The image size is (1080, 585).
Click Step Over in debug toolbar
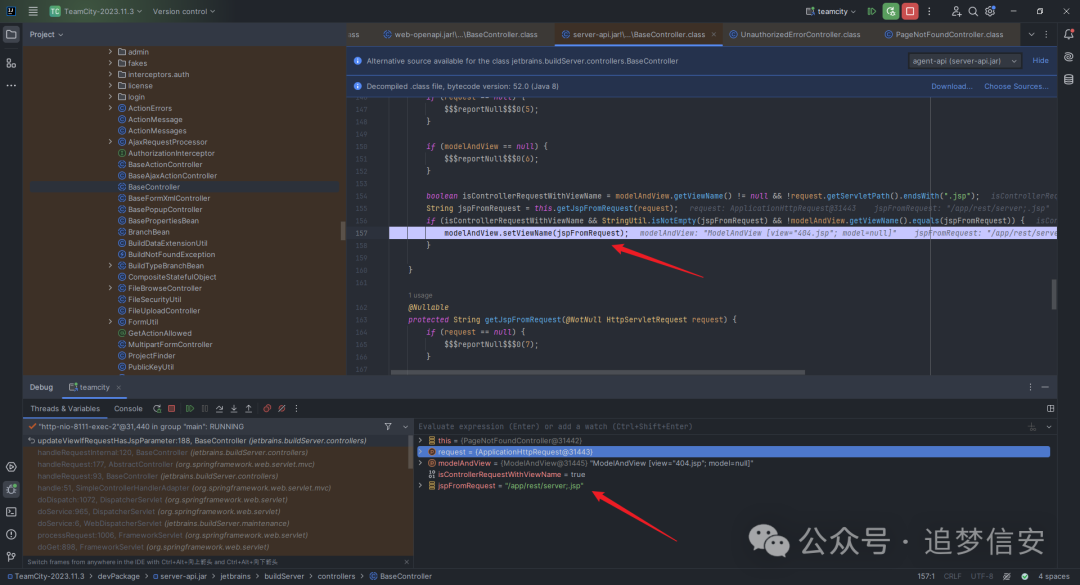click(220, 409)
